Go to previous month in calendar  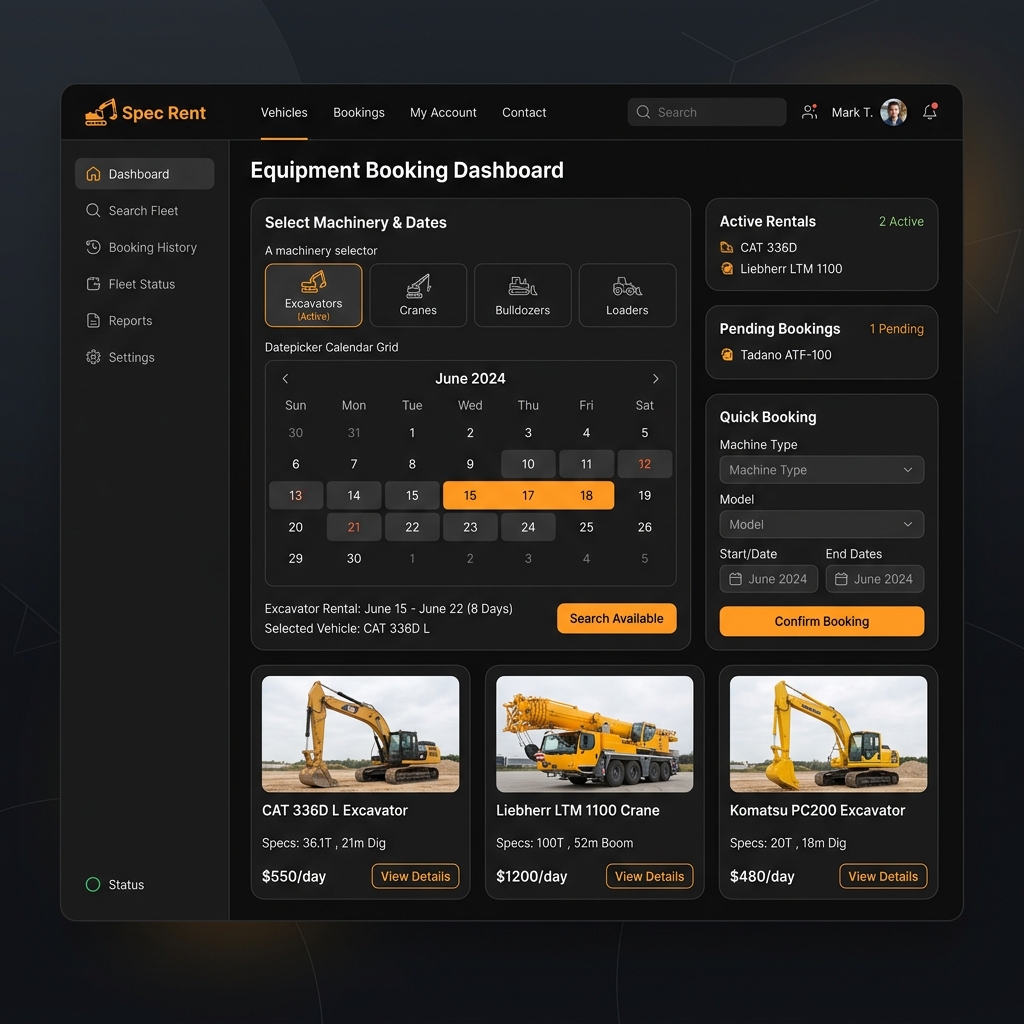coord(285,378)
